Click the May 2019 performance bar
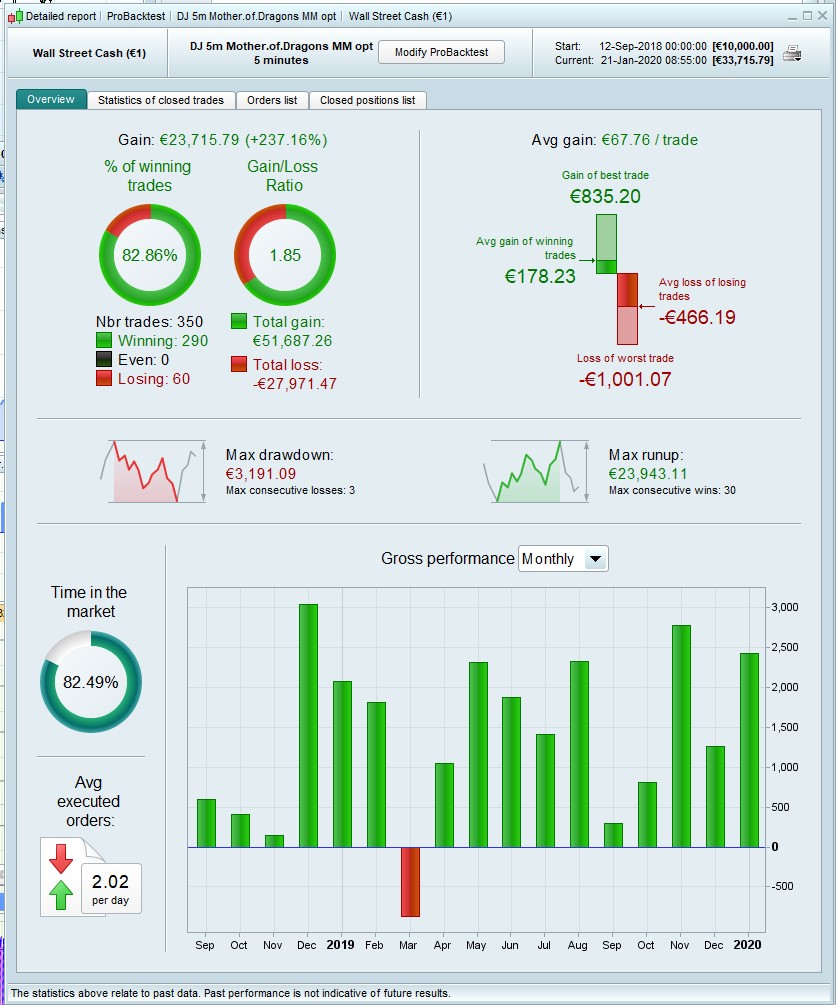 tap(478, 755)
